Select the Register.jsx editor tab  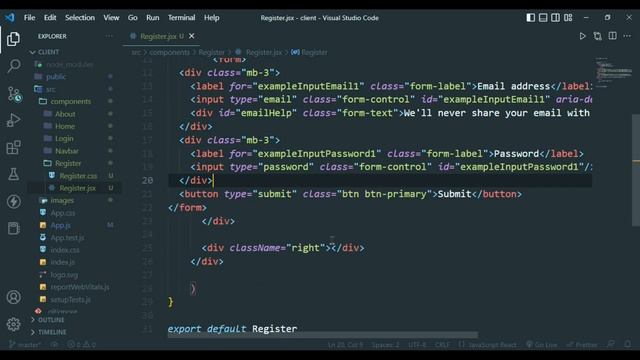pyautogui.click(x=162, y=36)
